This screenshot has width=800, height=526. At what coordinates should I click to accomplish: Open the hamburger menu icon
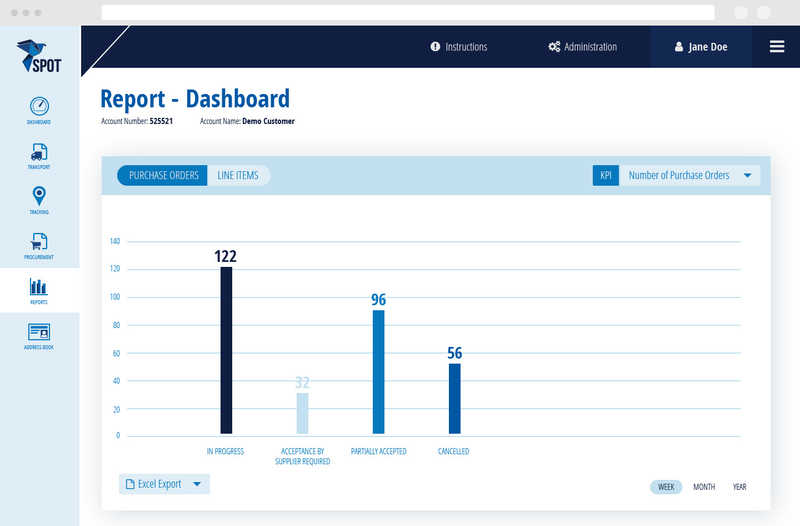pos(776,47)
